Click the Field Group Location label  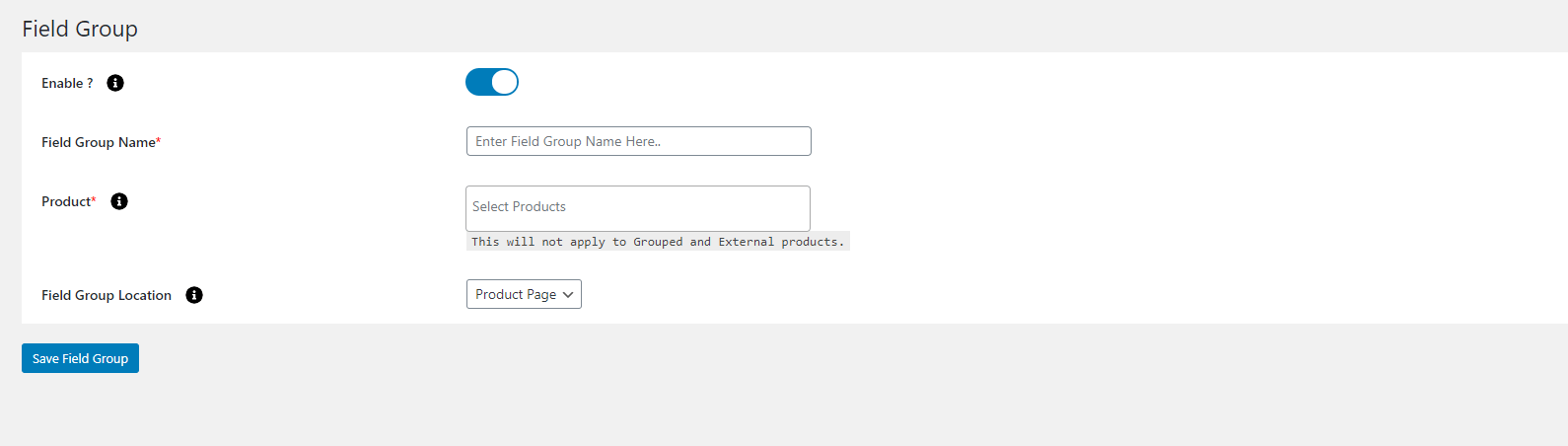pos(107,295)
